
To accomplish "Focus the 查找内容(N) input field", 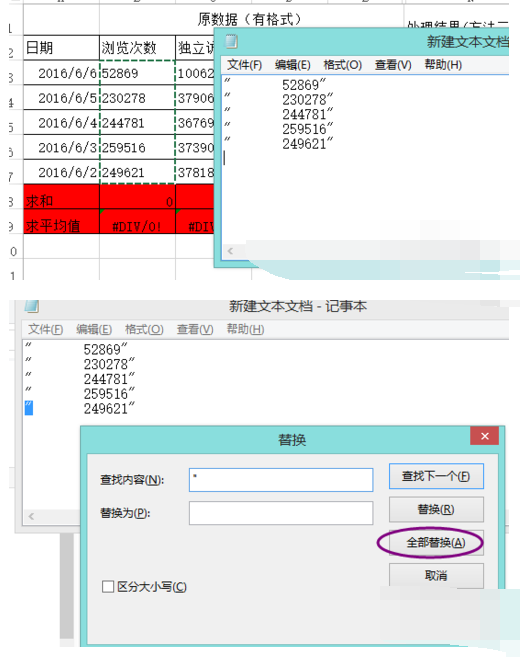I will point(281,480).
